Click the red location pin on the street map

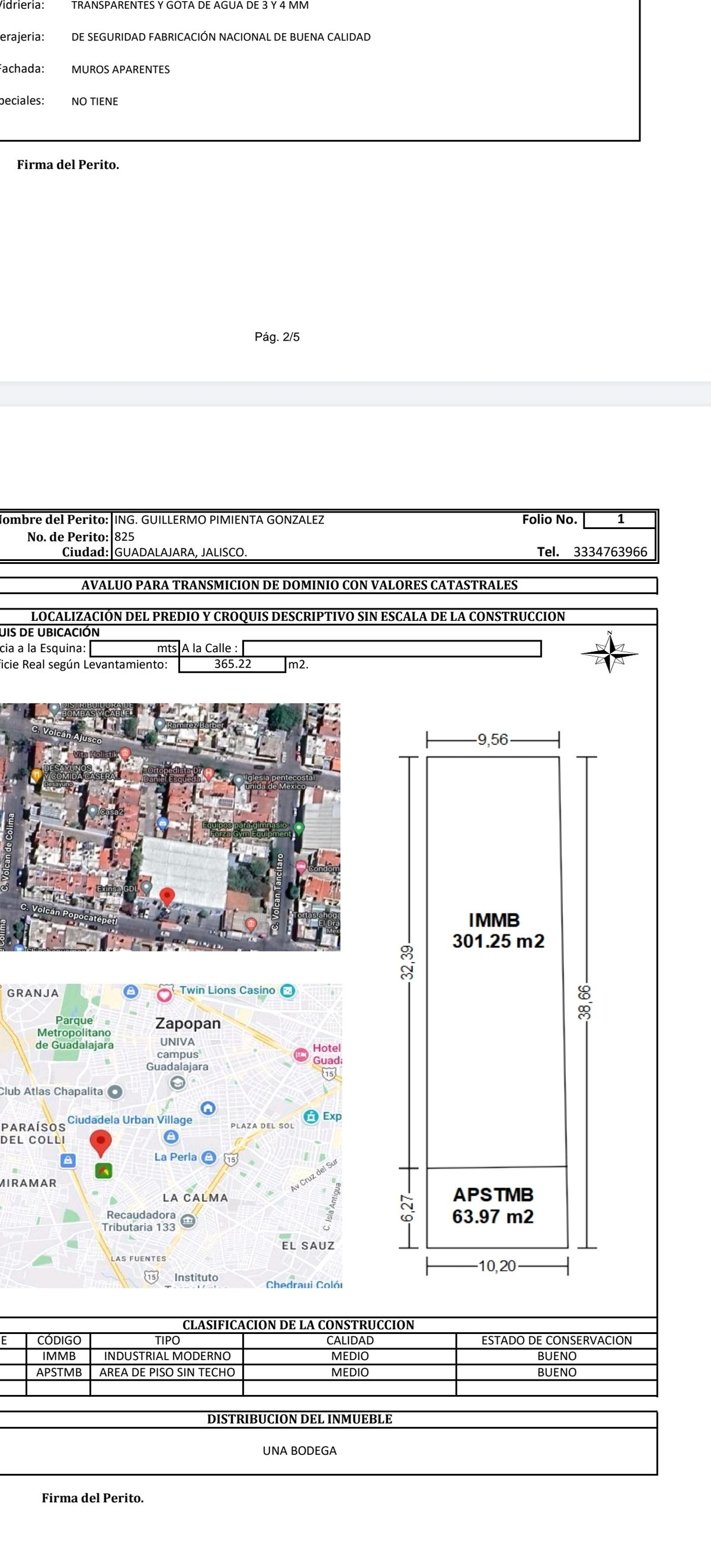(101, 1143)
